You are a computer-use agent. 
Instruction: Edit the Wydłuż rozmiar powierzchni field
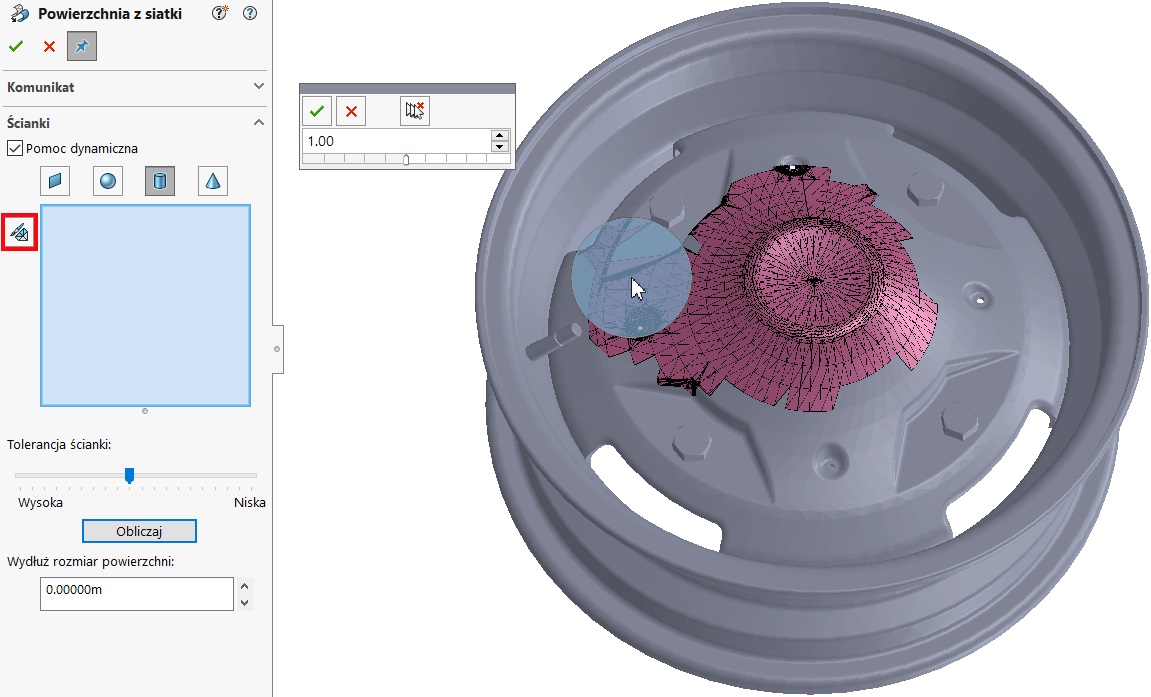(x=137, y=594)
